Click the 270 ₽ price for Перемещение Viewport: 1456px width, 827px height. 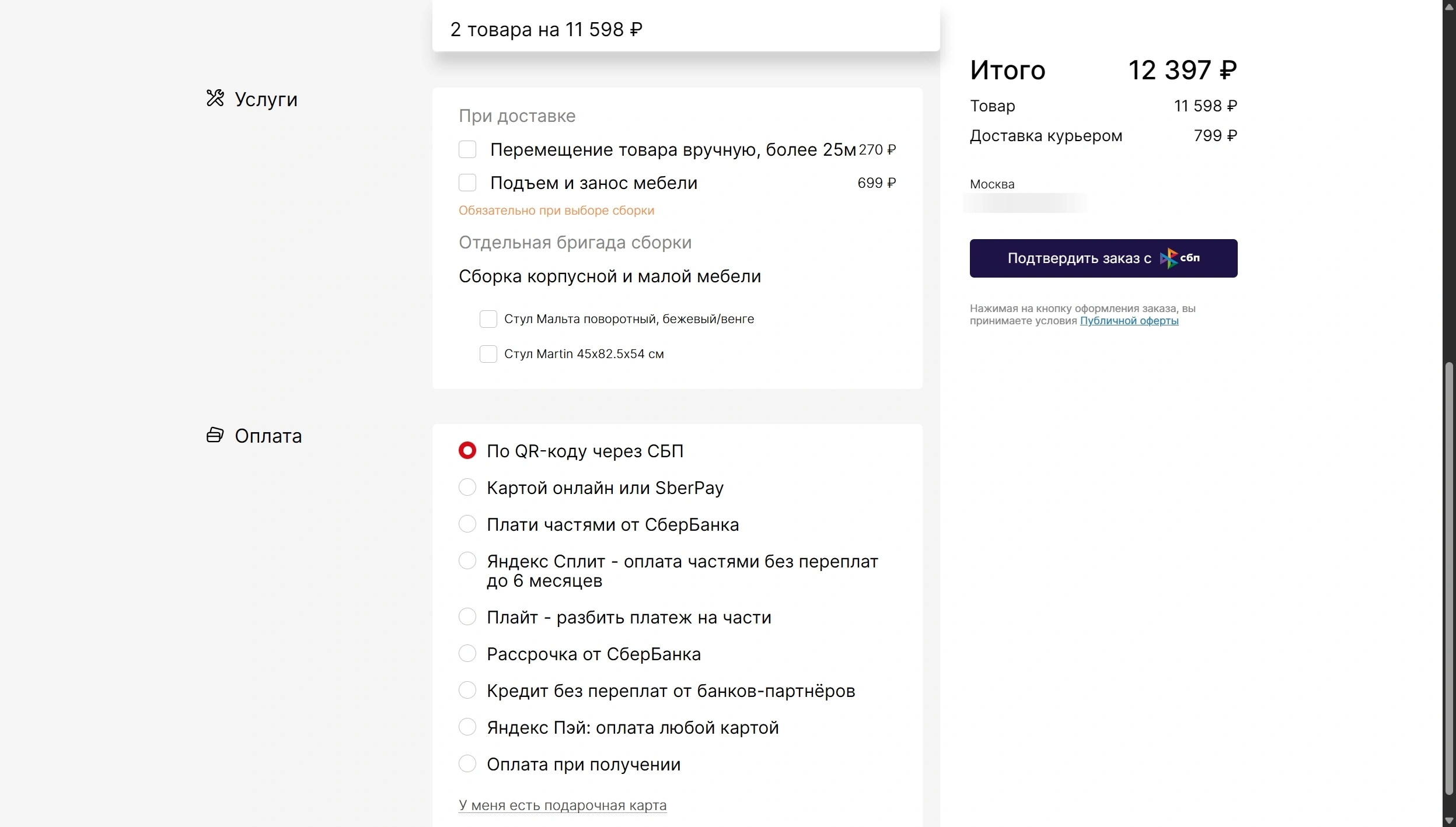(877, 150)
